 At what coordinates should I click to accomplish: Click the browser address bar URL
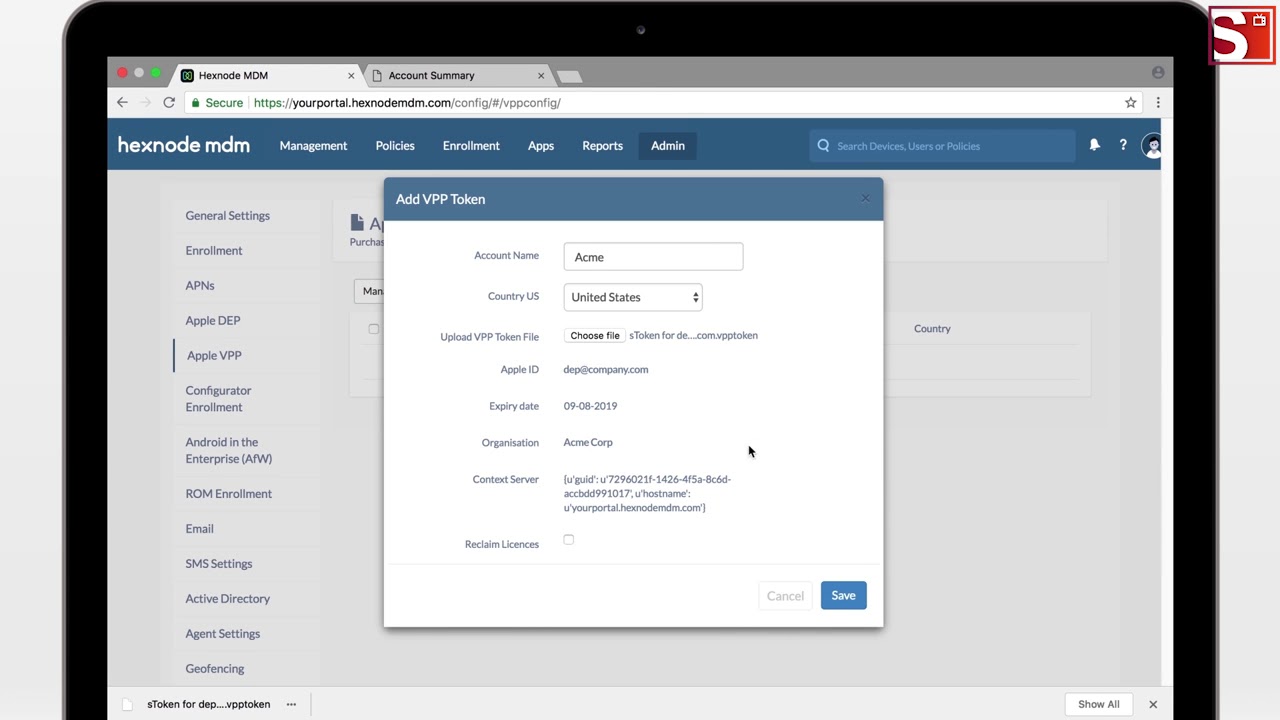407,102
